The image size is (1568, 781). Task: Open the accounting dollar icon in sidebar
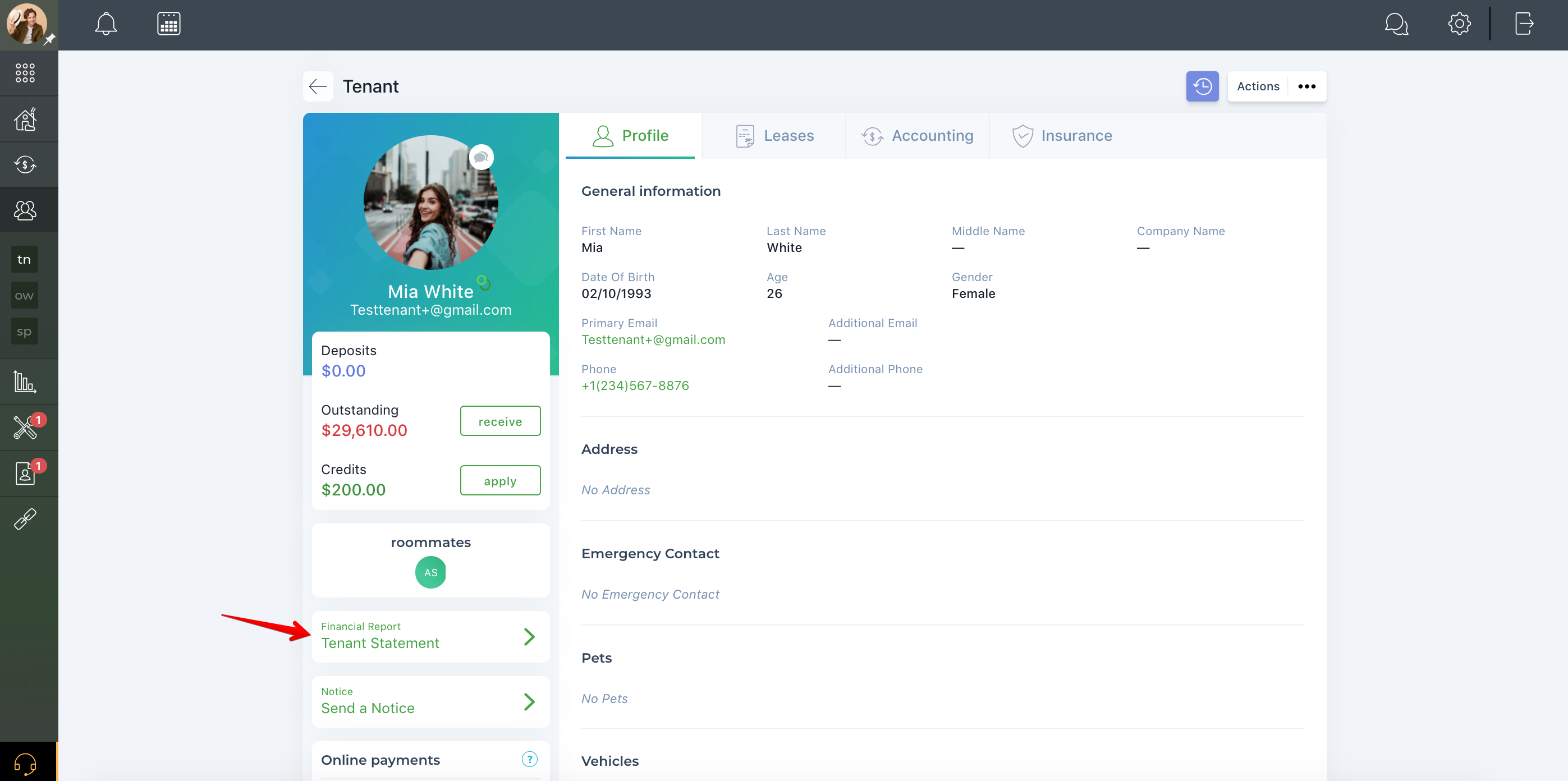point(26,165)
